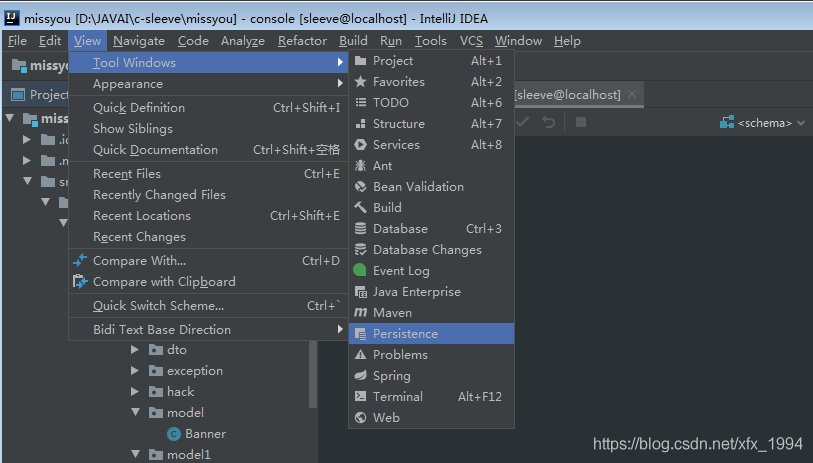
Task: Click the Structure tool window icon
Action: coord(360,124)
